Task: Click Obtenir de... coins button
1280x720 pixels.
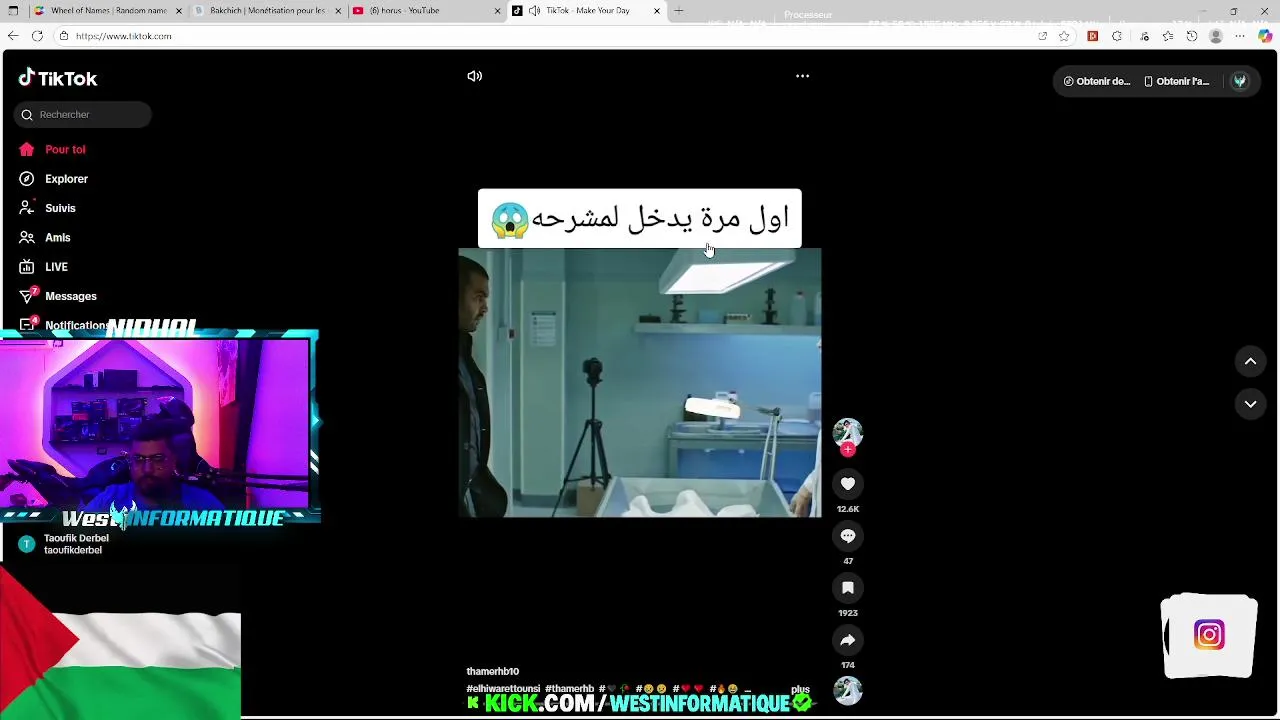Action: tap(1097, 82)
